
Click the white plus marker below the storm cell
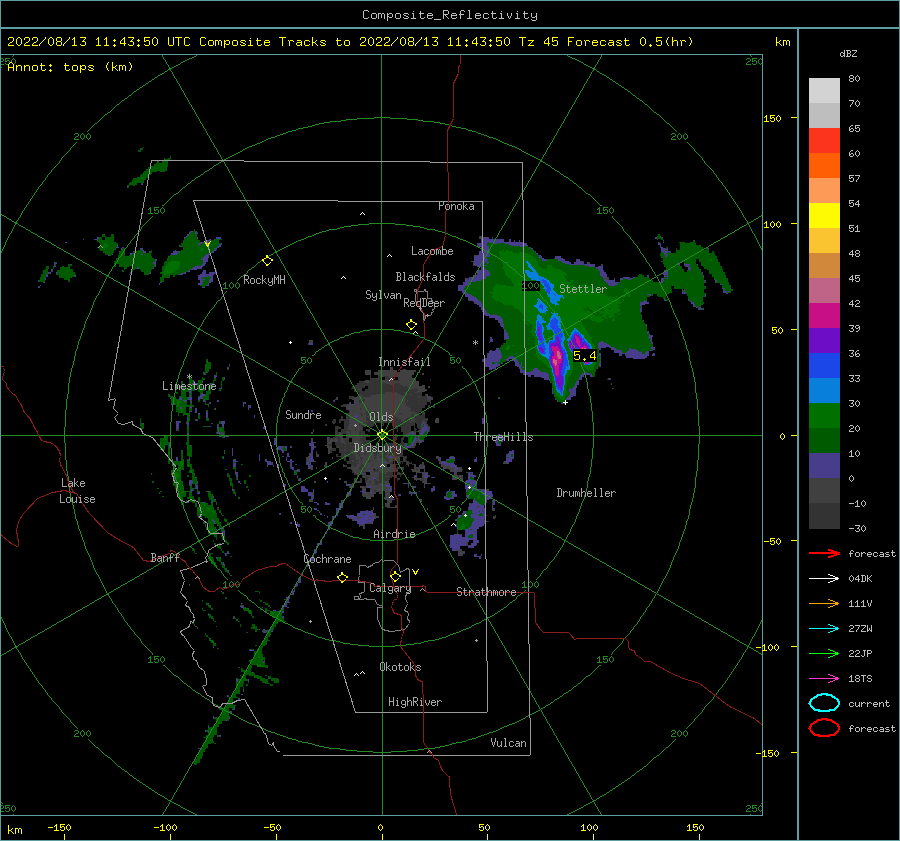565,402
